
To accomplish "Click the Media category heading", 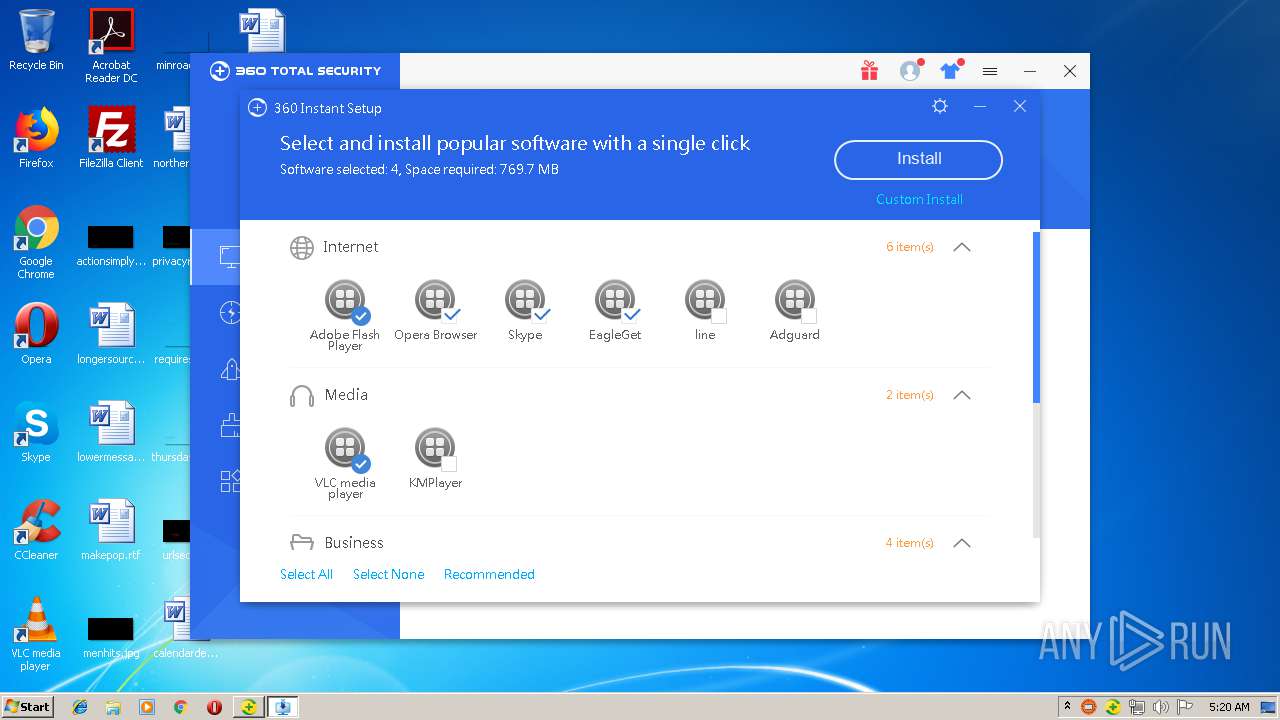I will point(346,395).
